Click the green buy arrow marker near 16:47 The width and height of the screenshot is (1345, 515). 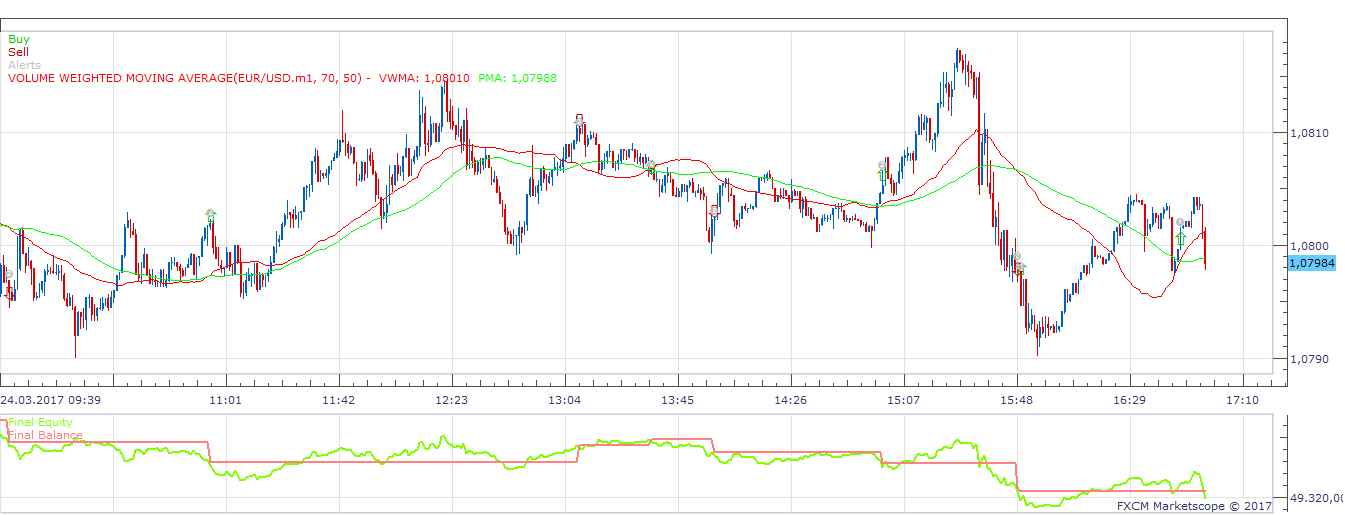click(1181, 238)
